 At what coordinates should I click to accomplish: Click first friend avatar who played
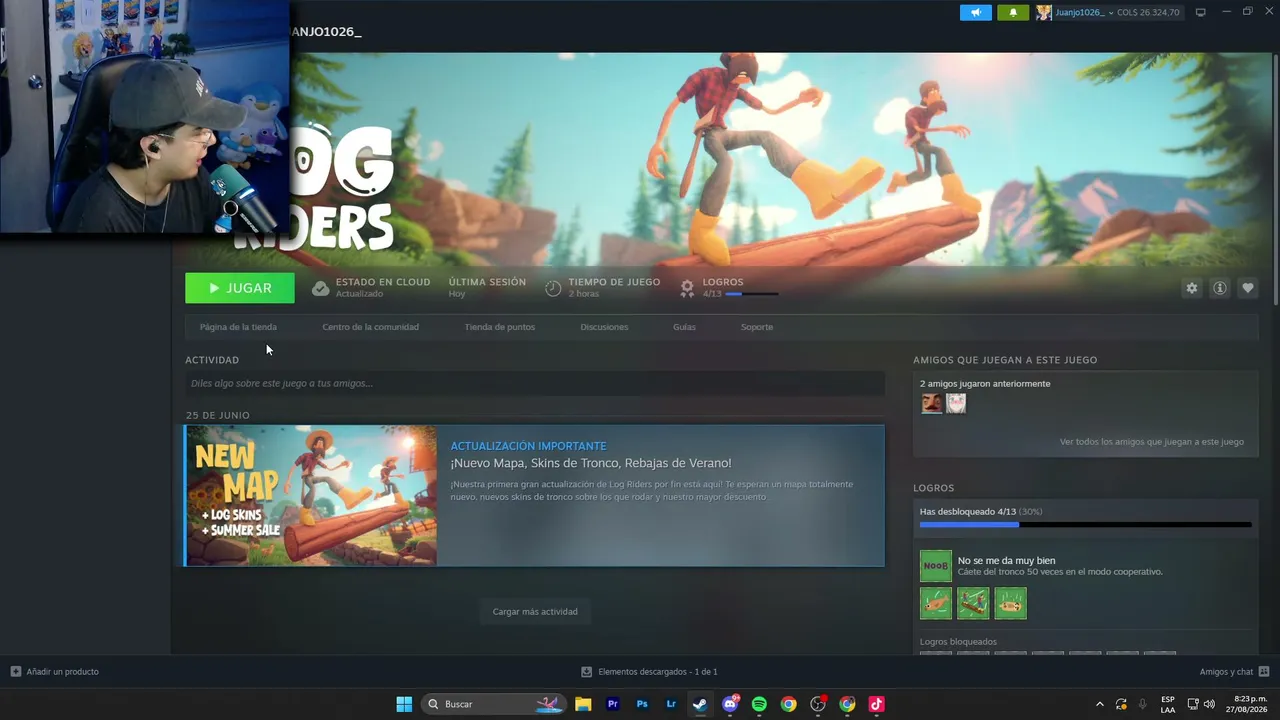click(931, 403)
